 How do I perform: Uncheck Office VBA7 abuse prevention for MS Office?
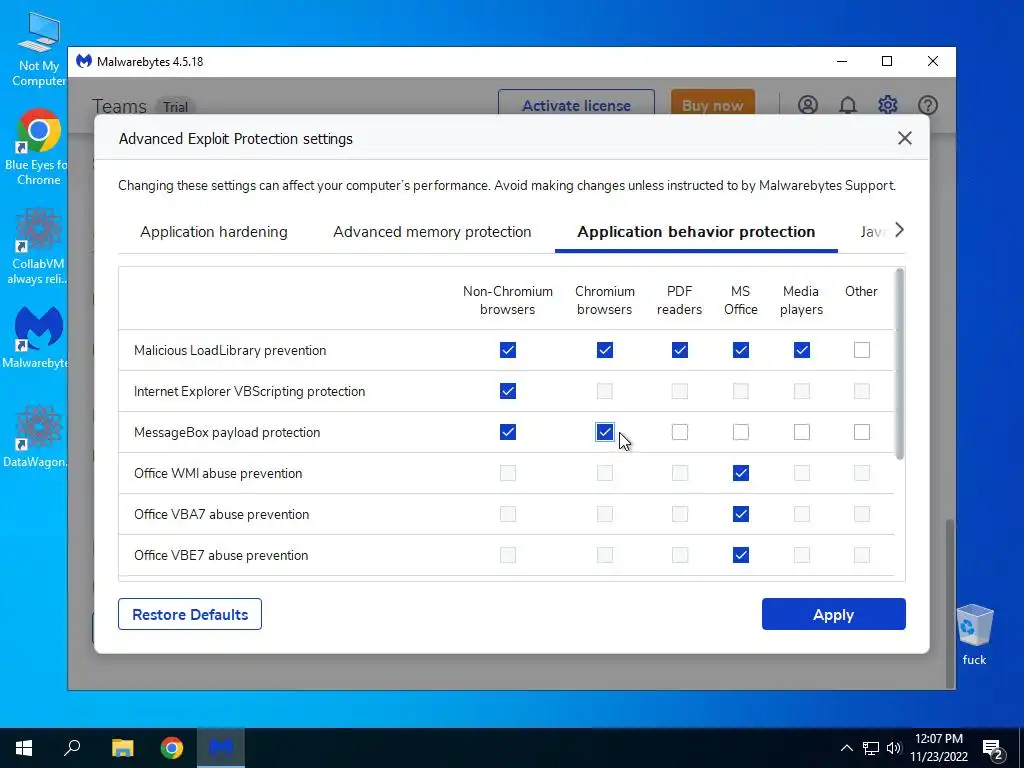[x=741, y=514]
